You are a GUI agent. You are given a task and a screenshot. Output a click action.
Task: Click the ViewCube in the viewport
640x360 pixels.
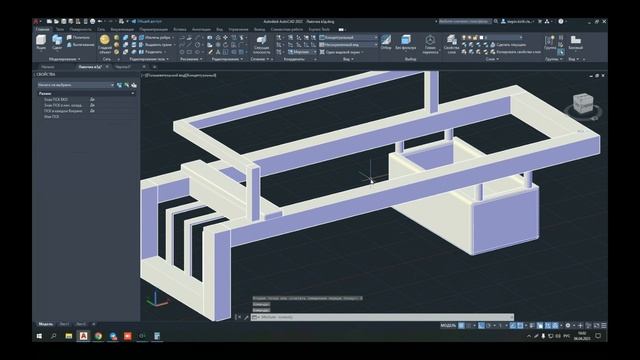pos(582,103)
